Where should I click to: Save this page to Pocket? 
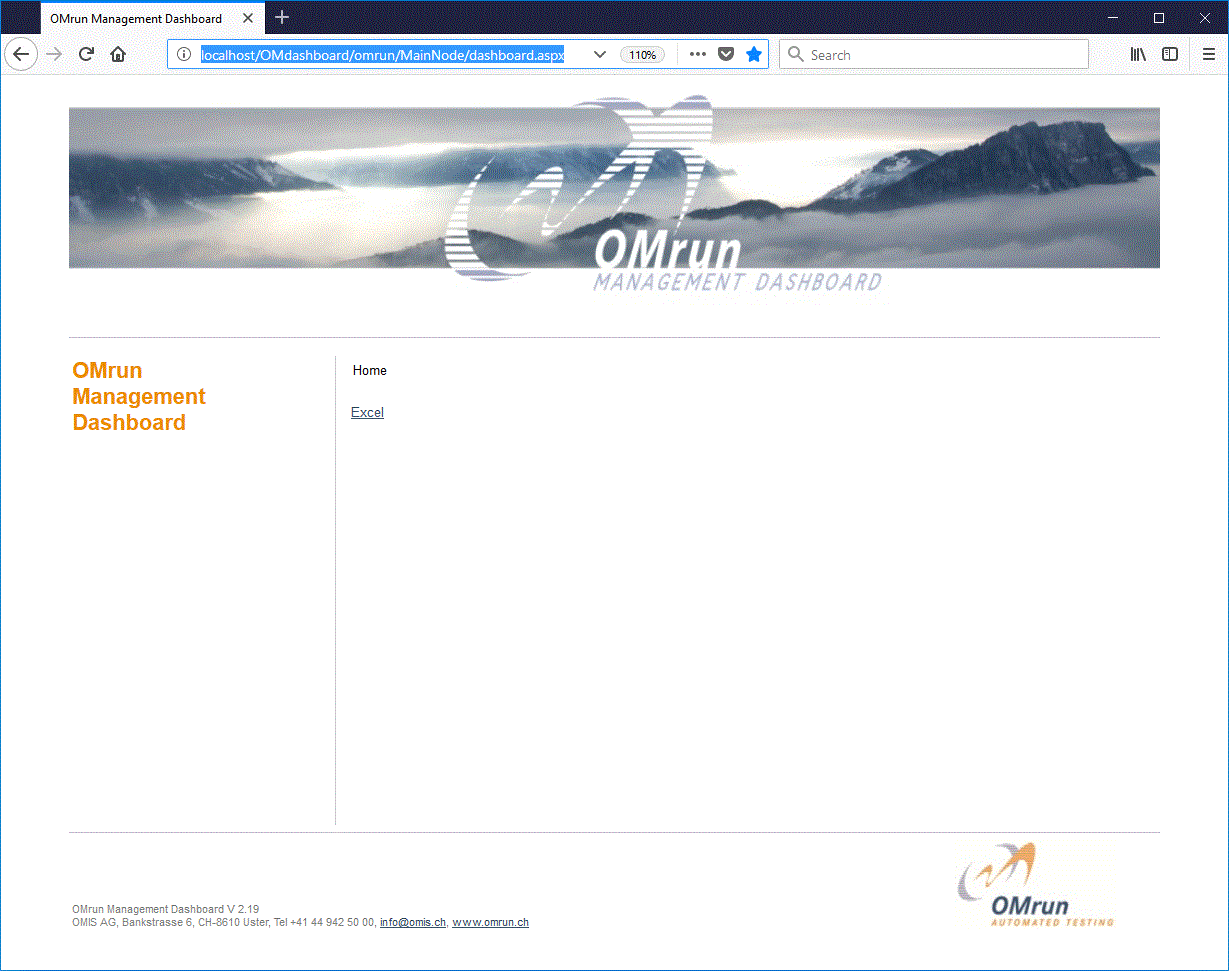click(725, 54)
